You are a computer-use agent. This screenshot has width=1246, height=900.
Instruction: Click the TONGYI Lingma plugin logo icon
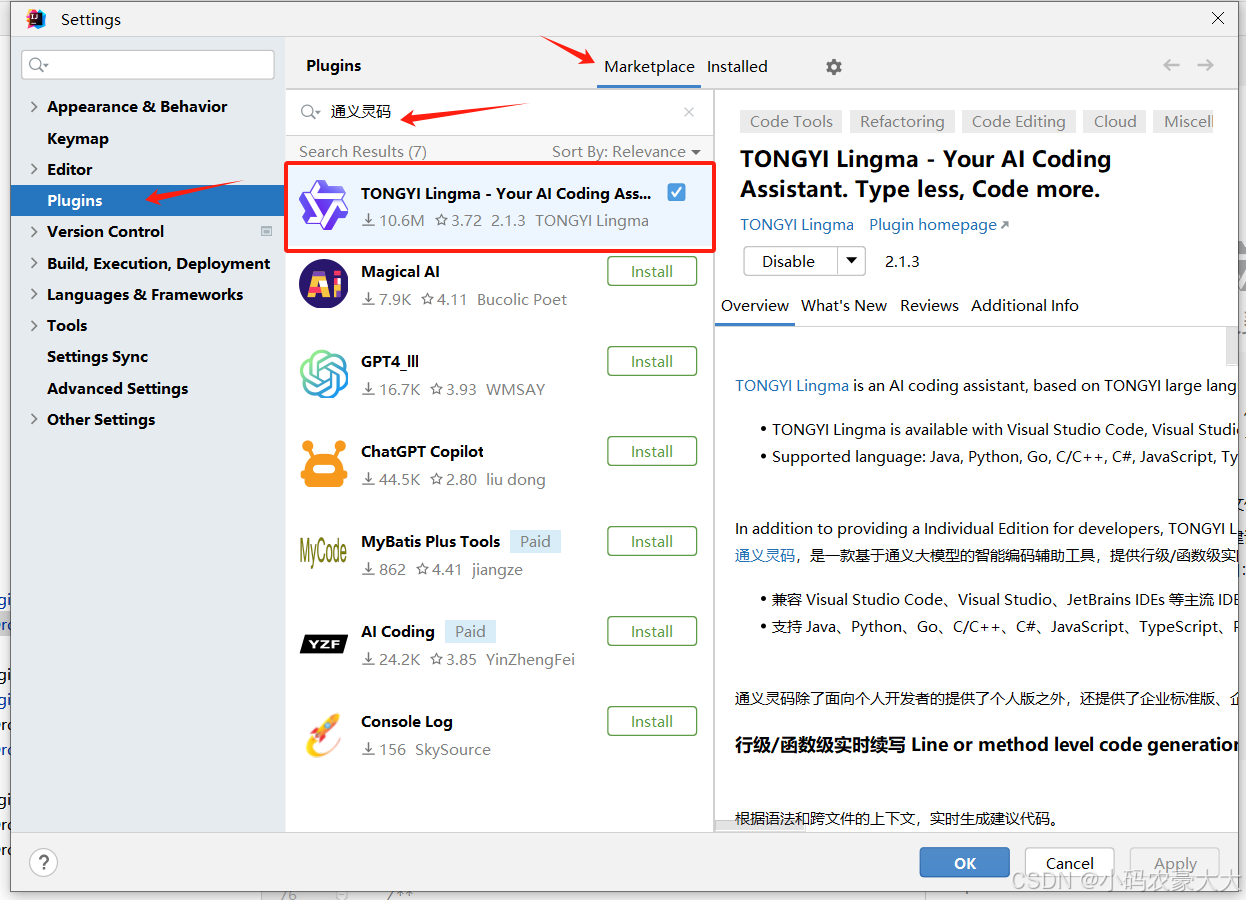pos(323,204)
